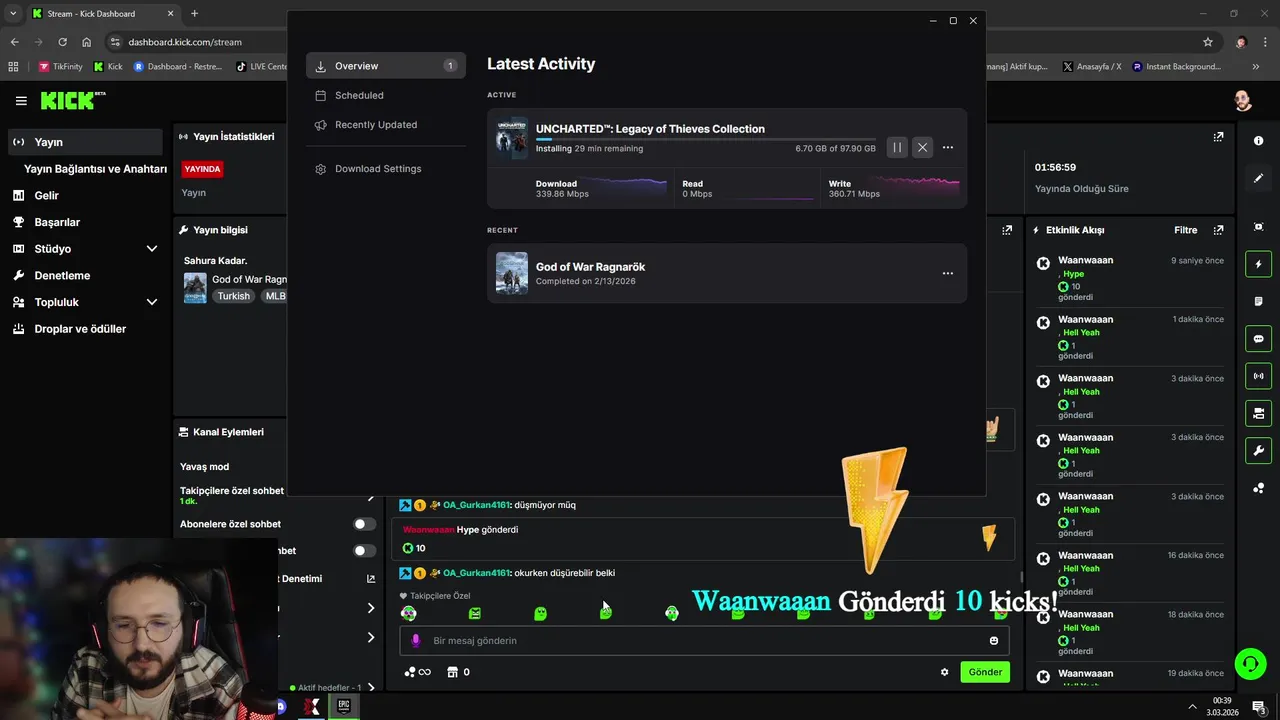Open TikFinity bookmark

pyautogui.click(x=60, y=67)
